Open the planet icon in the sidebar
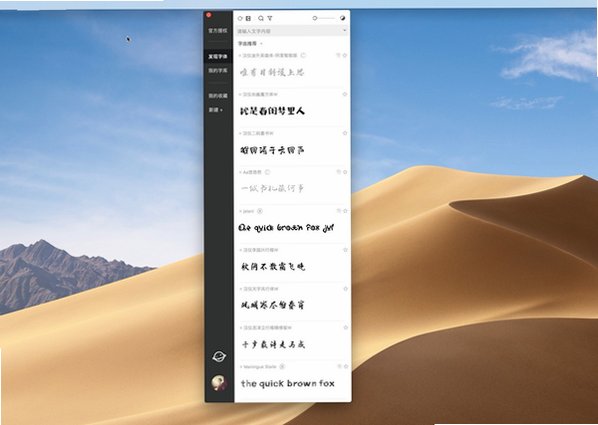The image size is (598, 425). (219, 357)
